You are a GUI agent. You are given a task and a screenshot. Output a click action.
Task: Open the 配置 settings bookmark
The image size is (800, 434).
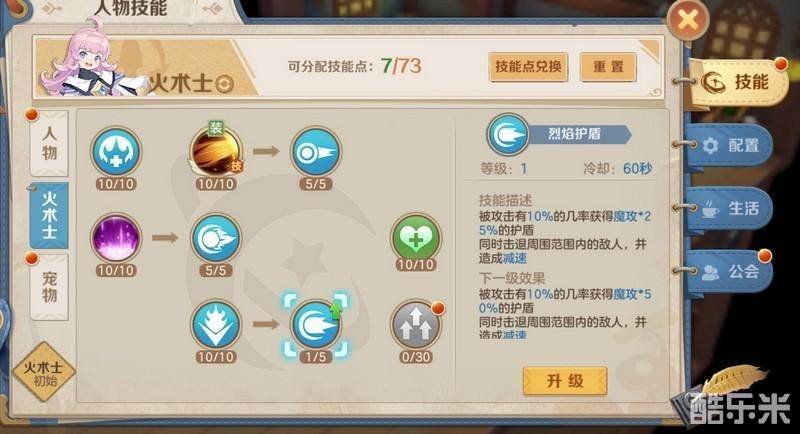[731, 146]
